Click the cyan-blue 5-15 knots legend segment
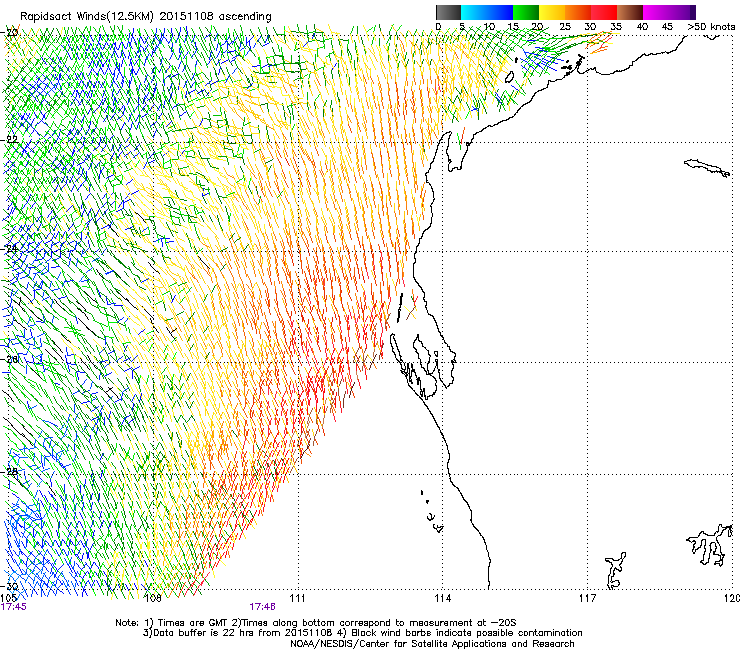The image size is (740, 650). [487, 12]
